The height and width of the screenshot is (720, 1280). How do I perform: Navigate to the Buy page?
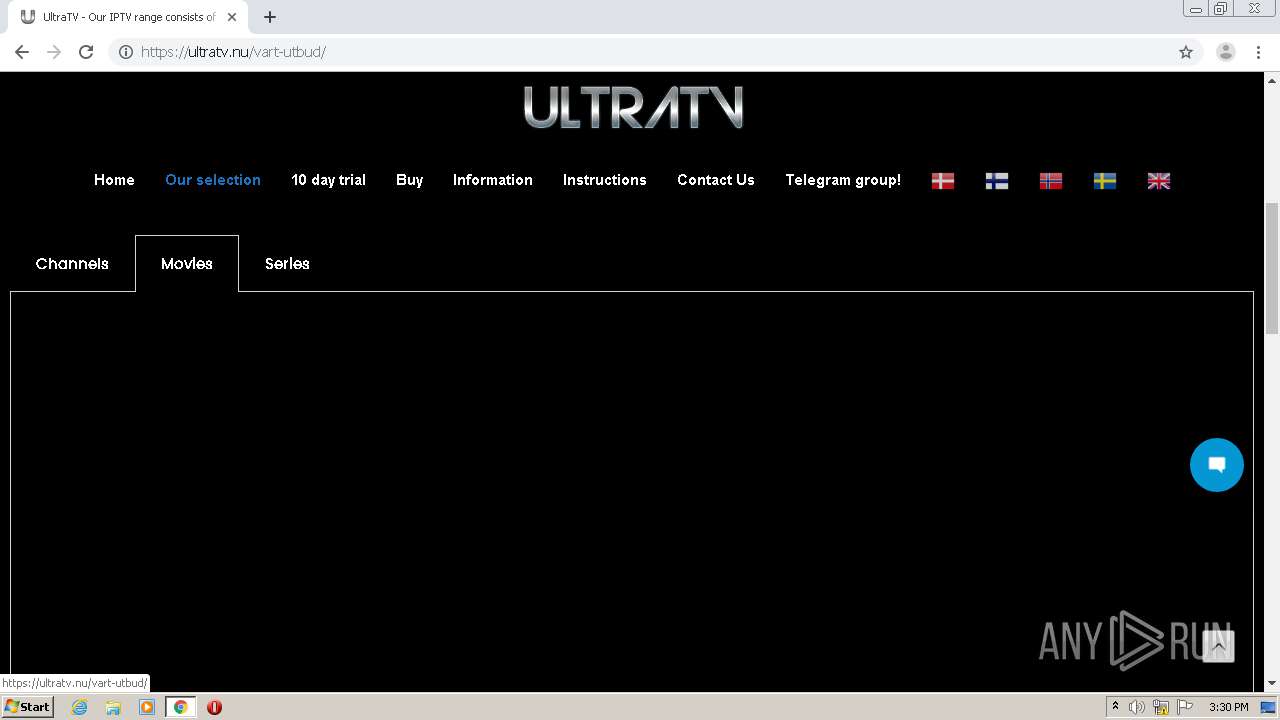[x=409, y=180]
